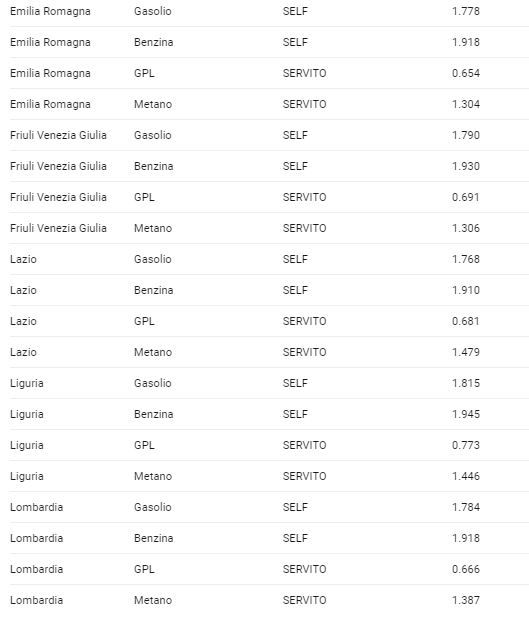The height and width of the screenshot is (621, 529).
Task: Click the Lazio Gasolio price 1.768
Action: (466, 259)
